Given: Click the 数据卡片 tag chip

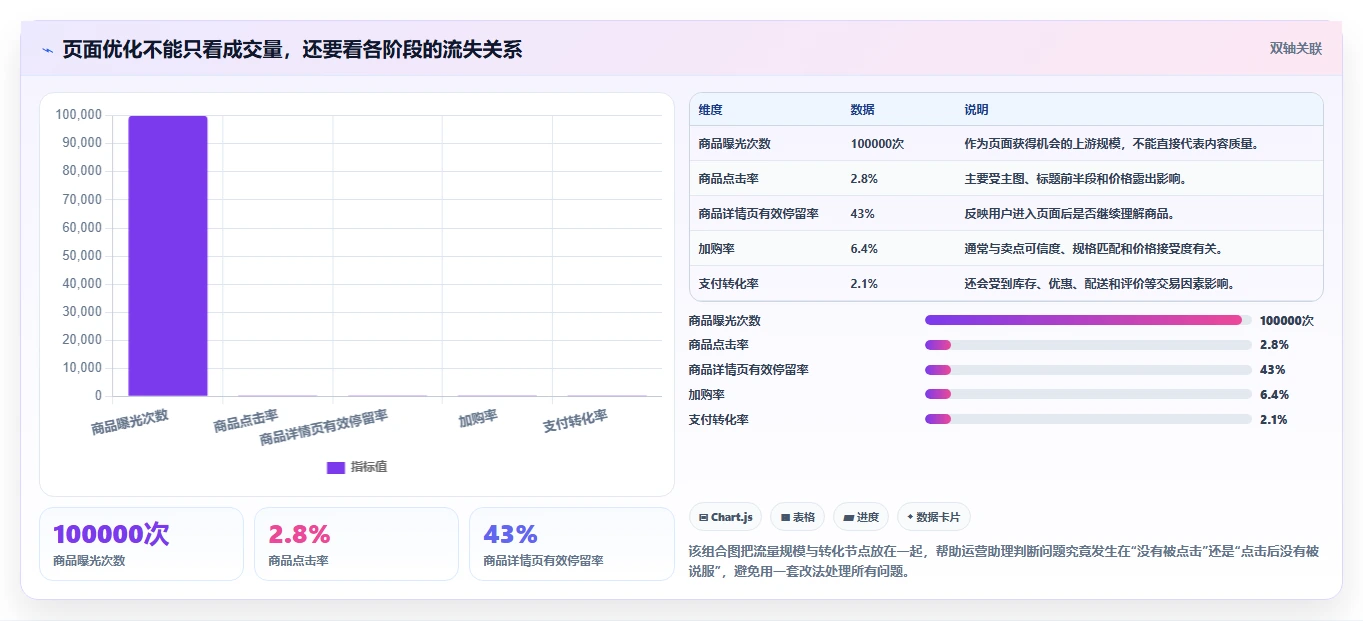Looking at the screenshot, I should coord(933,517).
